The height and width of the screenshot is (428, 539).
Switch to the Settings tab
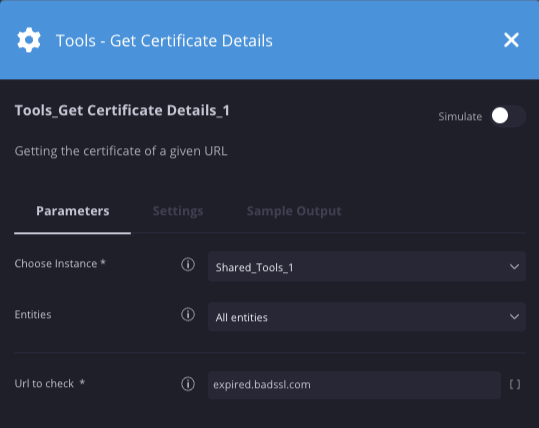178,211
